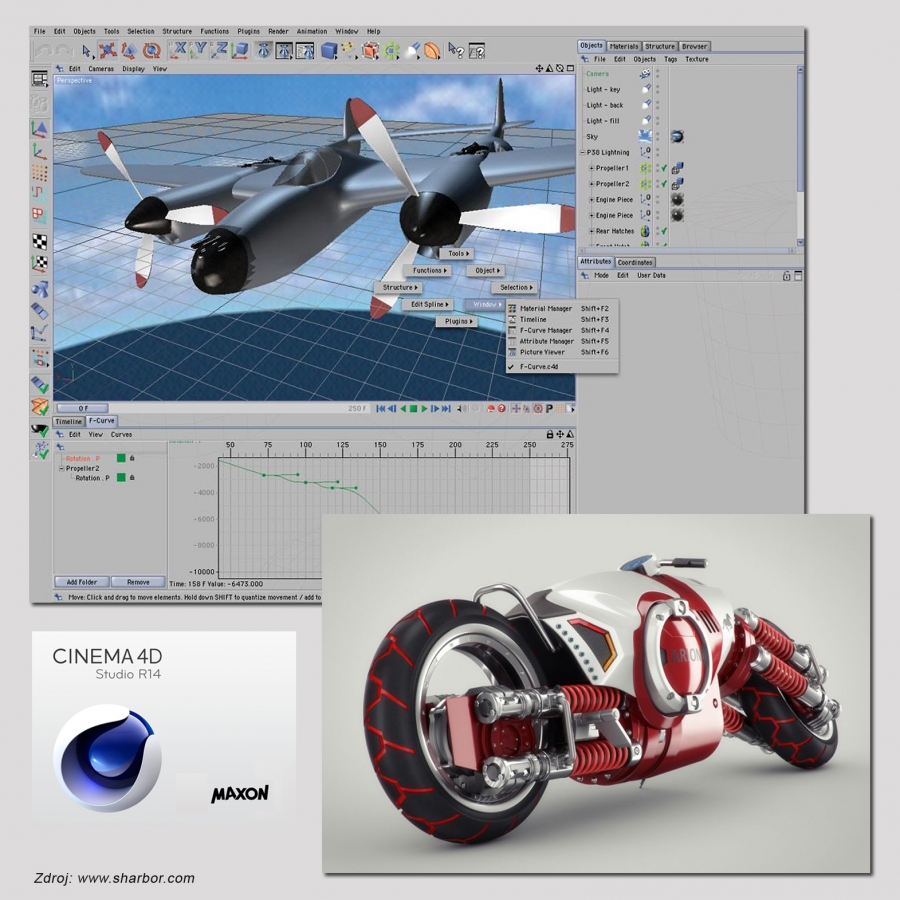Render to the Picture Viewer
900x900 pixels.
click(x=284, y=51)
